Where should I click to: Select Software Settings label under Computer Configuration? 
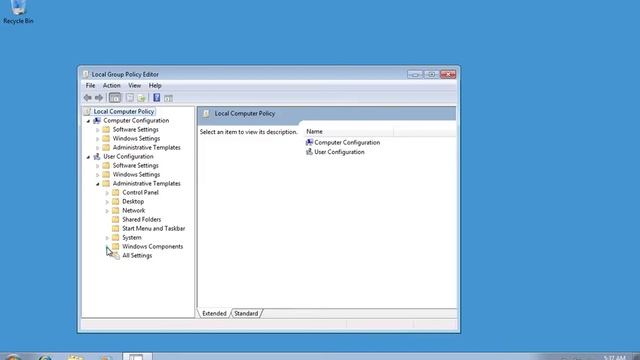point(136,130)
